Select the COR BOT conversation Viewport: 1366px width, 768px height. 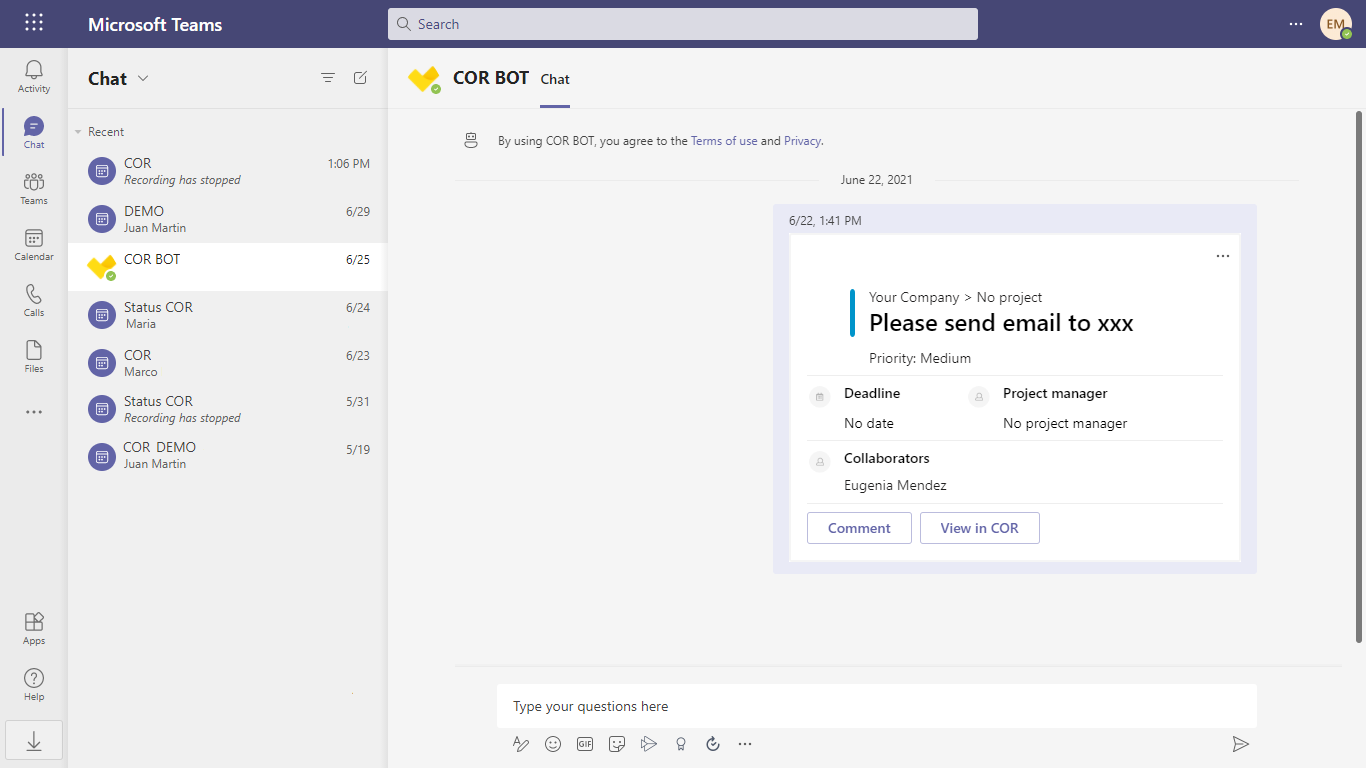point(227,267)
